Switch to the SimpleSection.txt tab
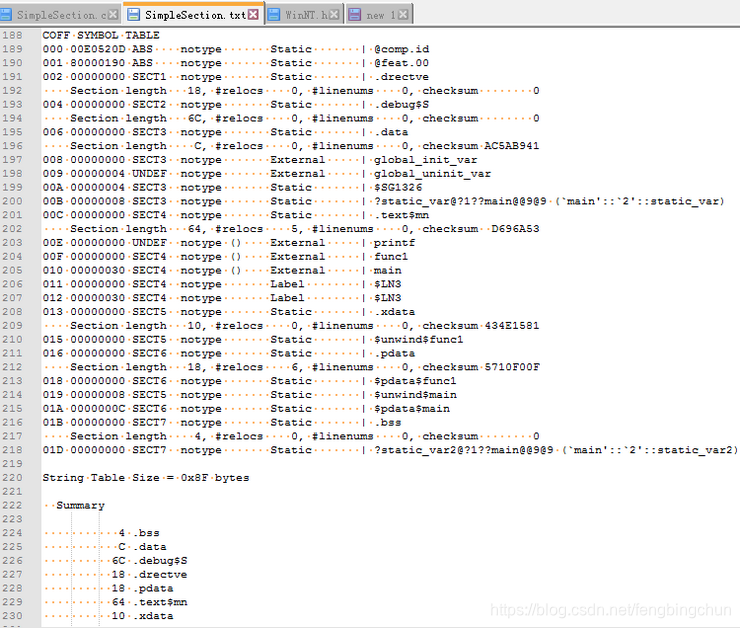 [x=193, y=15]
